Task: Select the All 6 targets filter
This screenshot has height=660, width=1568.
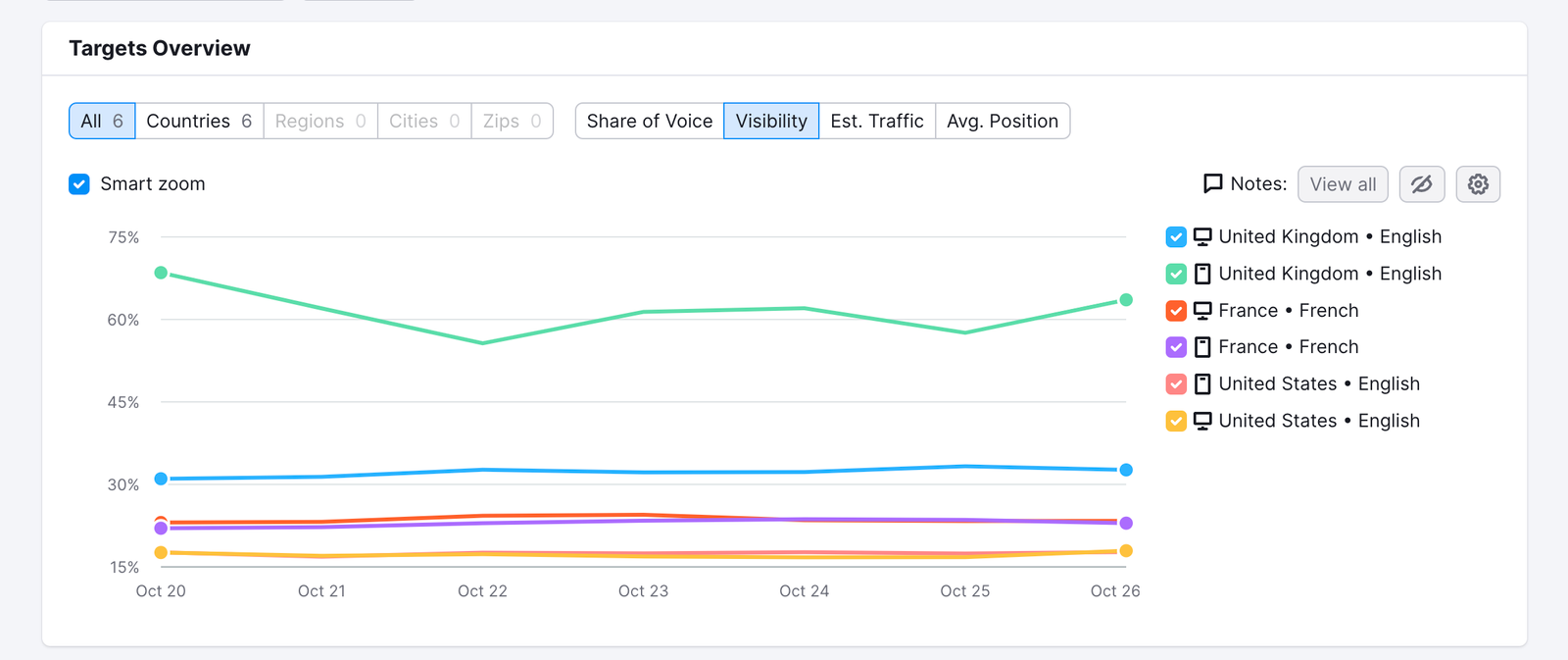Action: [x=102, y=121]
